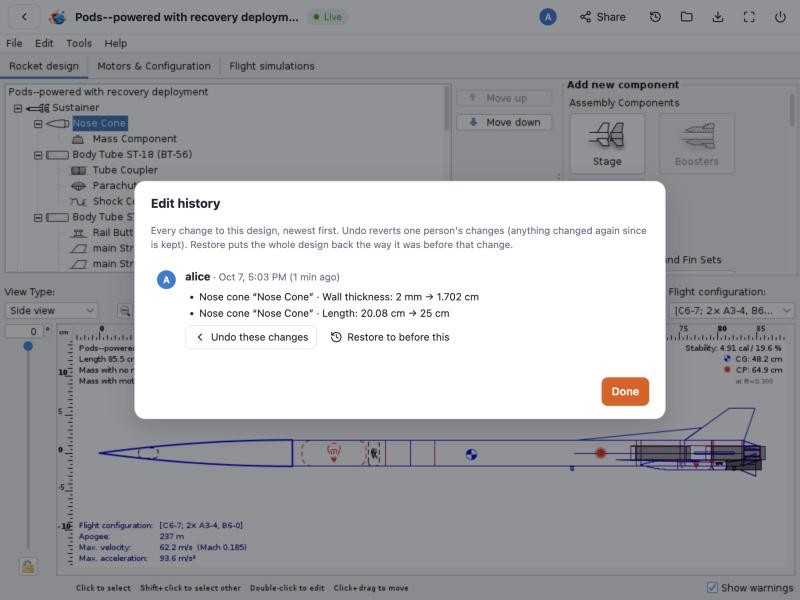The width and height of the screenshot is (800, 600).
Task: Click the power icon in header
Action: pyautogui.click(x=780, y=17)
